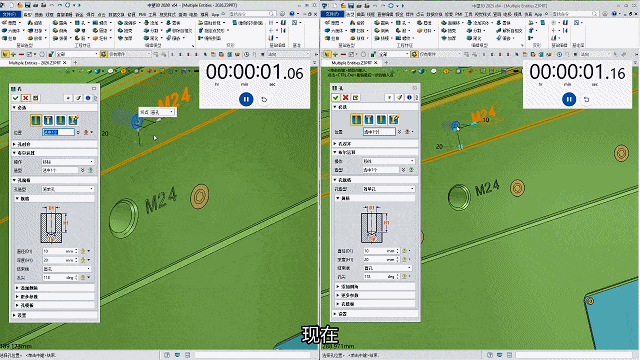Click 倒角 chamfer tool in left ribbon
This screenshot has width=640, height=360.
pyautogui.click(x=60, y=31)
